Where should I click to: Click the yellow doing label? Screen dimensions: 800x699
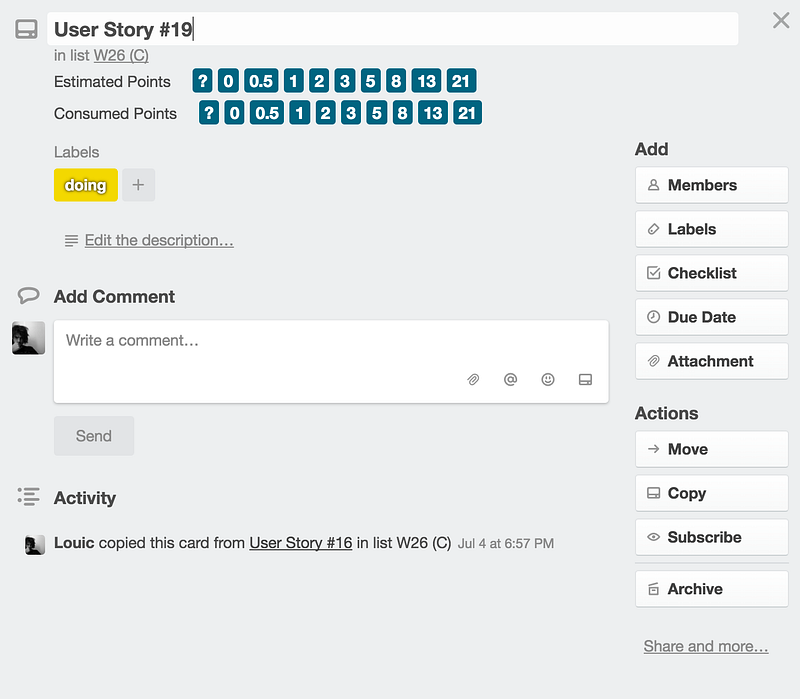click(x=86, y=185)
